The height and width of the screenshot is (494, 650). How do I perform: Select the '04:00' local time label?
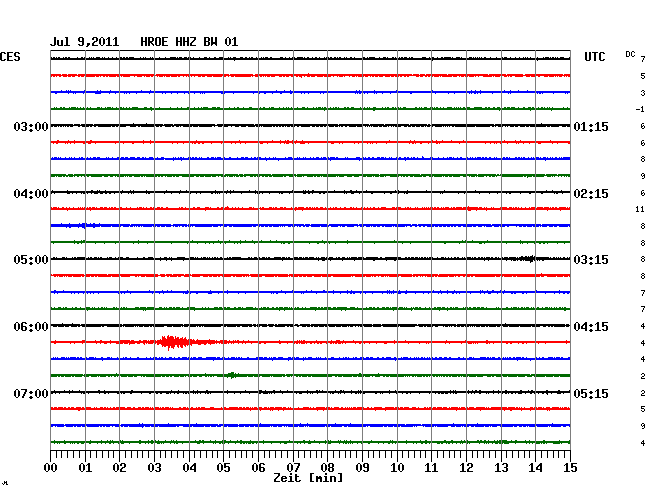31,194
